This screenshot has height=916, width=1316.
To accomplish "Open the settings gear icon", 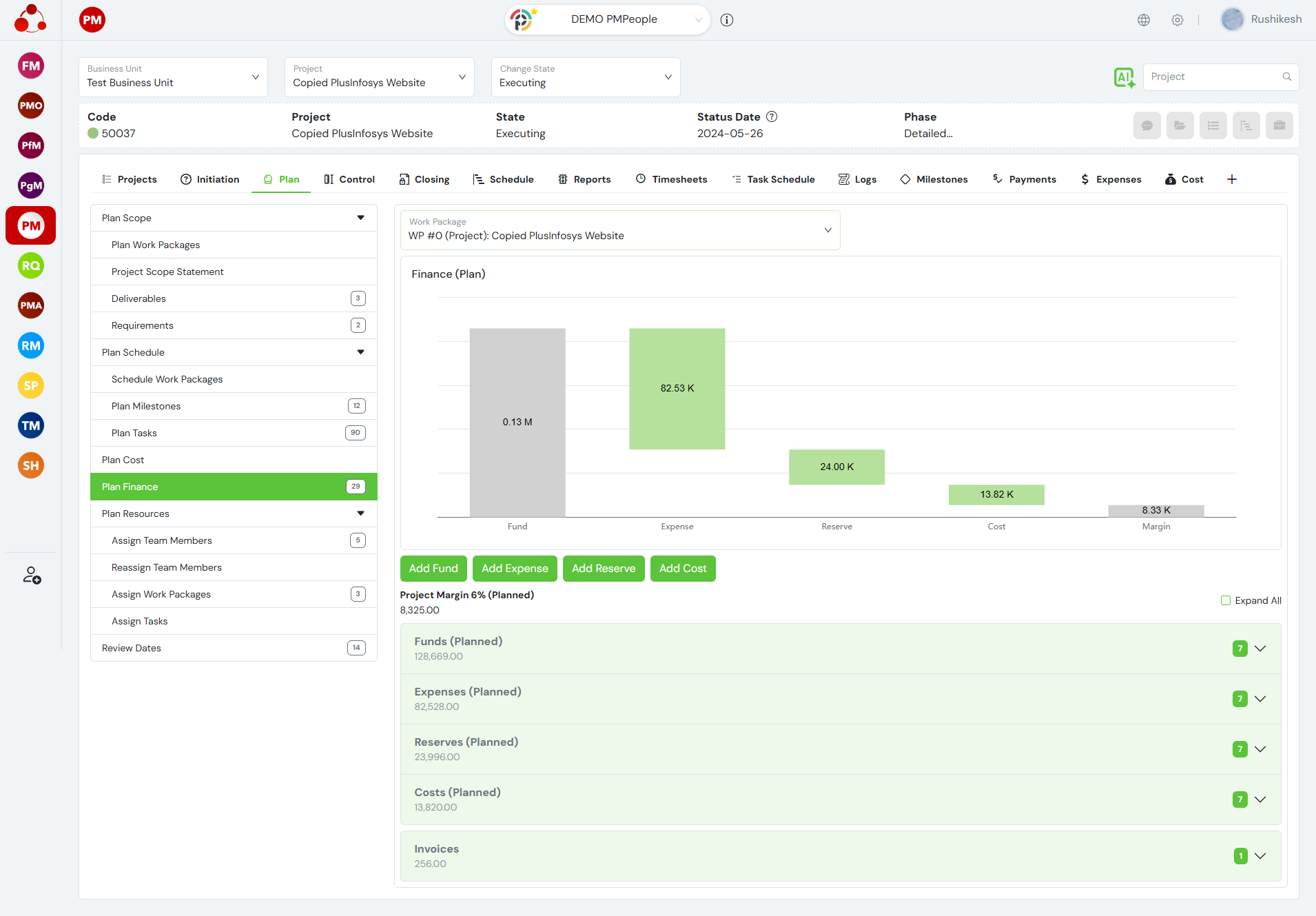I will pos(1178,20).
